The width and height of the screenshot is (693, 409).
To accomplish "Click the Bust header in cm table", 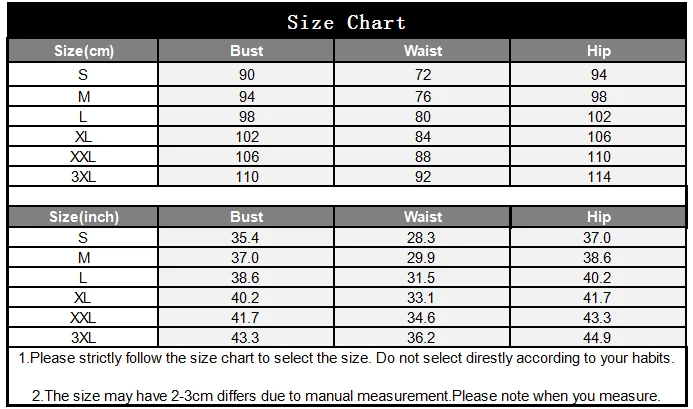I will click(246, 50).
